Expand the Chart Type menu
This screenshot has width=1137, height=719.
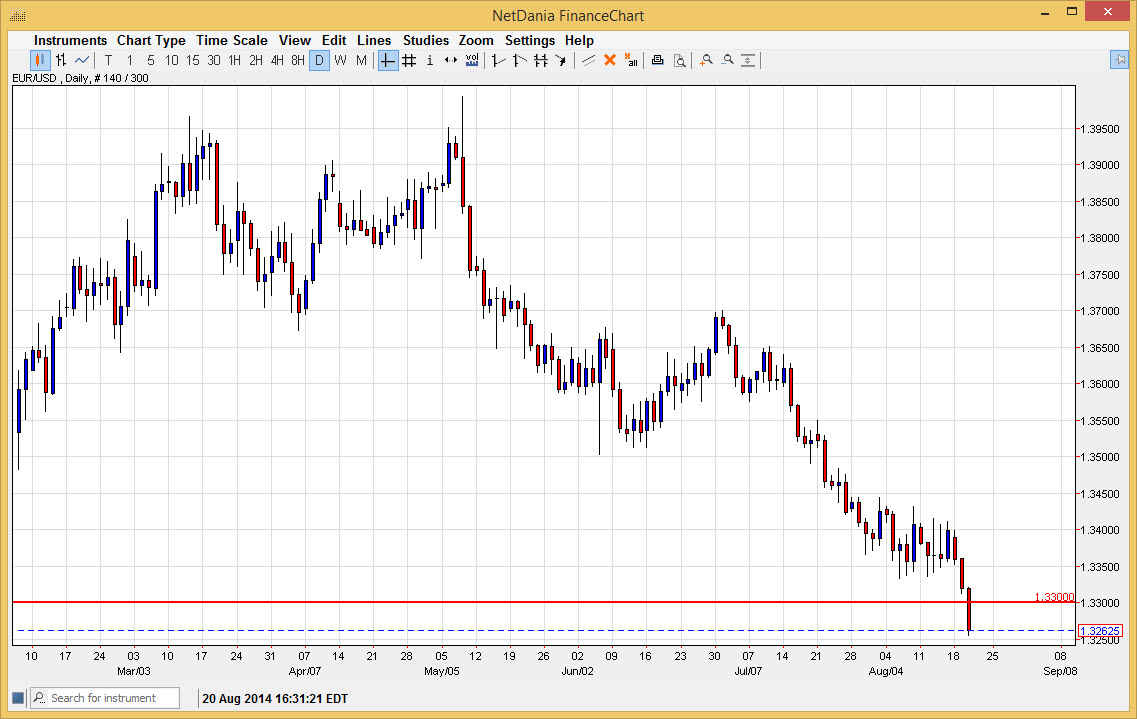pyautogui.click(x=151, y=40)
